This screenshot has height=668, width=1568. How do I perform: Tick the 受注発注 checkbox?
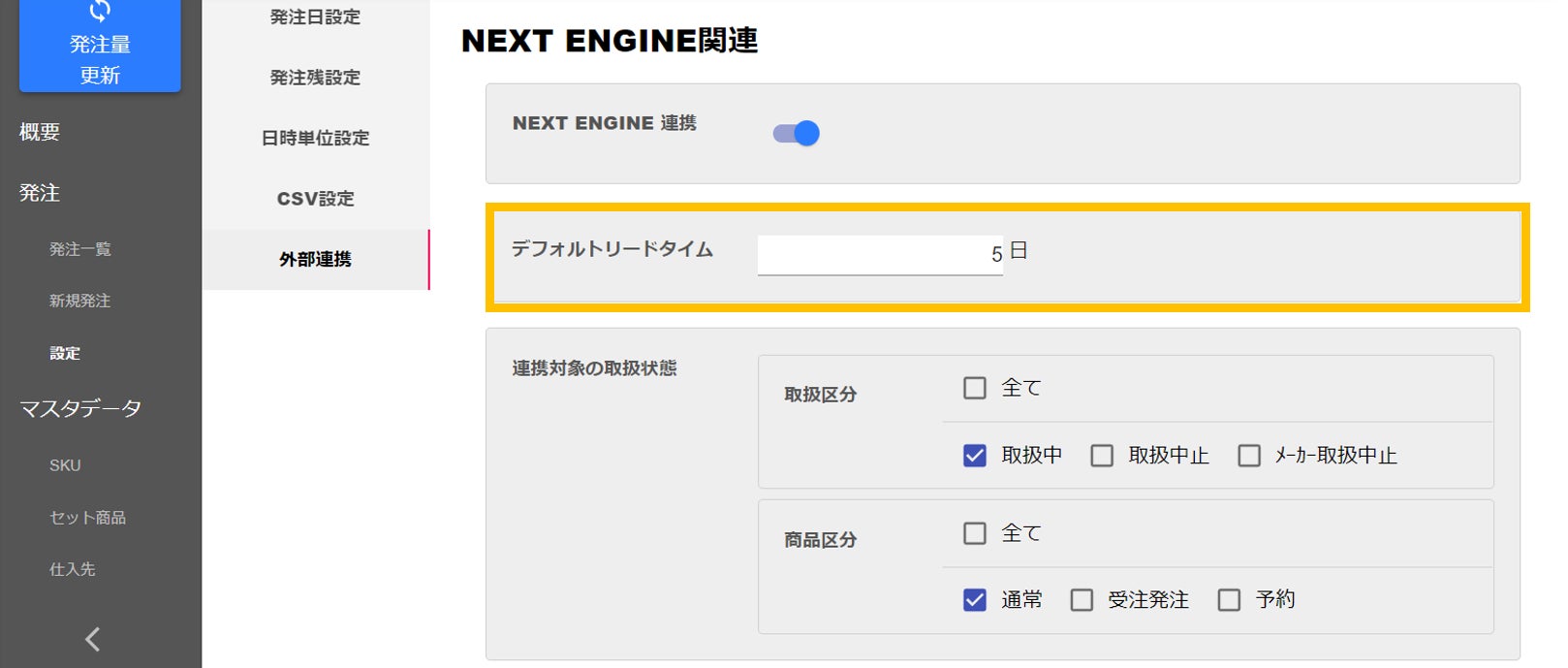(1082, 600)
